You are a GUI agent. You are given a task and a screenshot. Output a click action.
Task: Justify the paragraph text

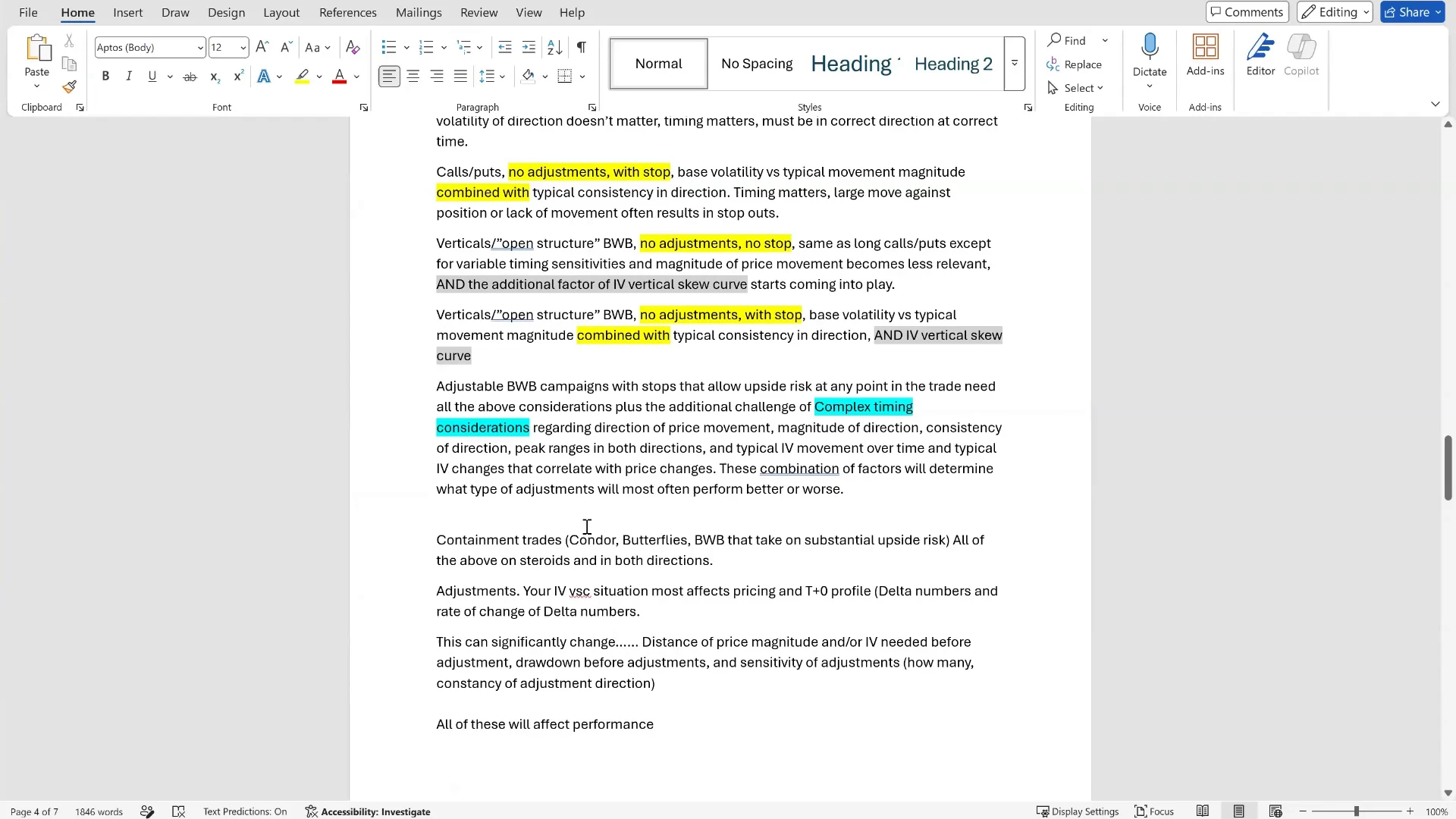[x=460, y=76]
